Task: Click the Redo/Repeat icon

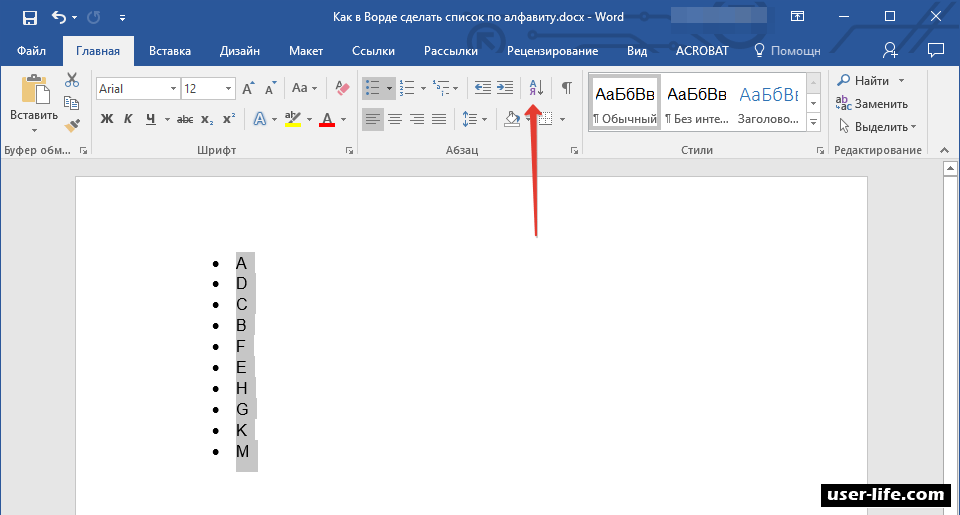Action: point(94,17)
